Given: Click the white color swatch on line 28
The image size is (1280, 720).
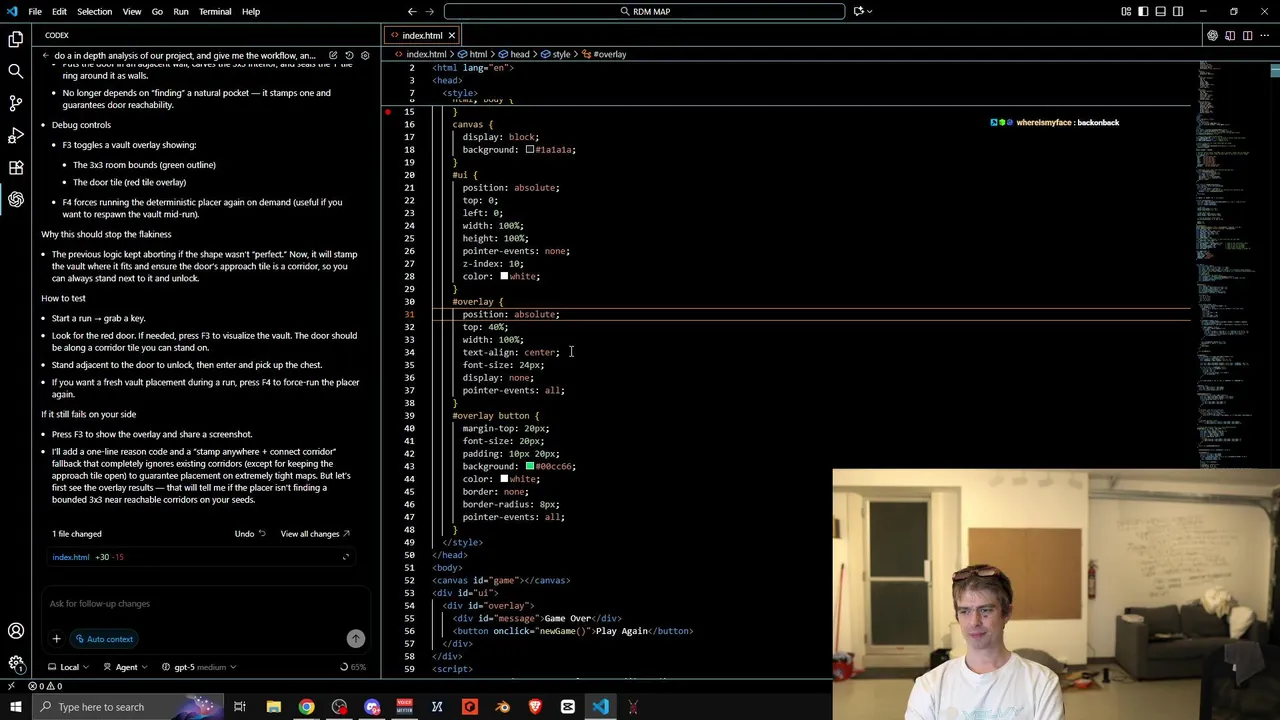Looking at the screenshot, I should [x=504, y=276].
